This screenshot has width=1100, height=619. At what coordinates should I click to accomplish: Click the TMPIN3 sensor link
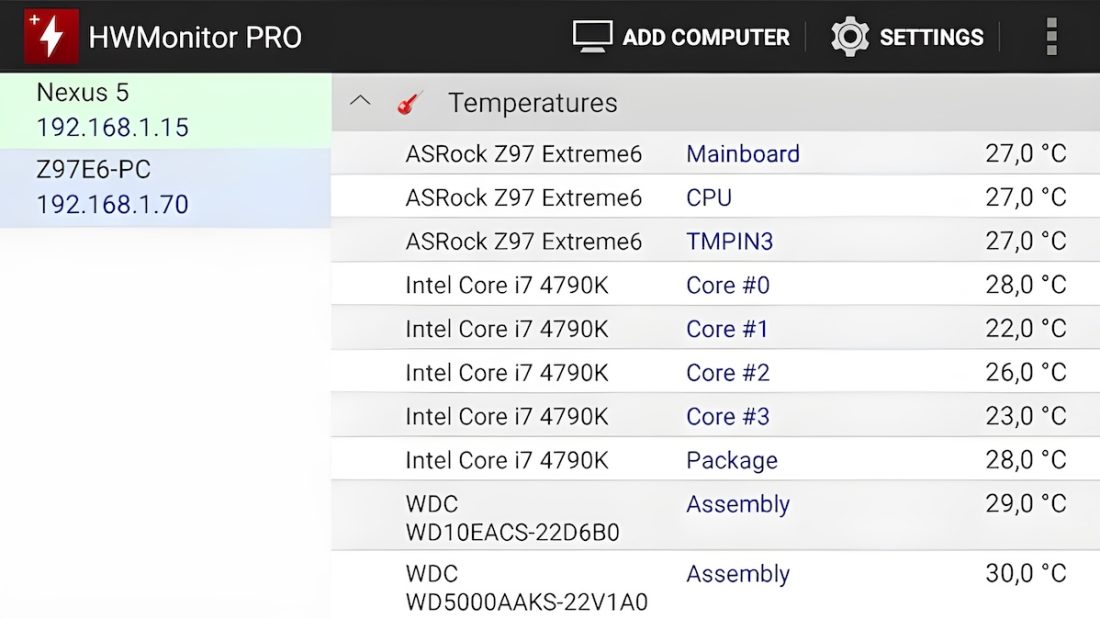(725, 241)
